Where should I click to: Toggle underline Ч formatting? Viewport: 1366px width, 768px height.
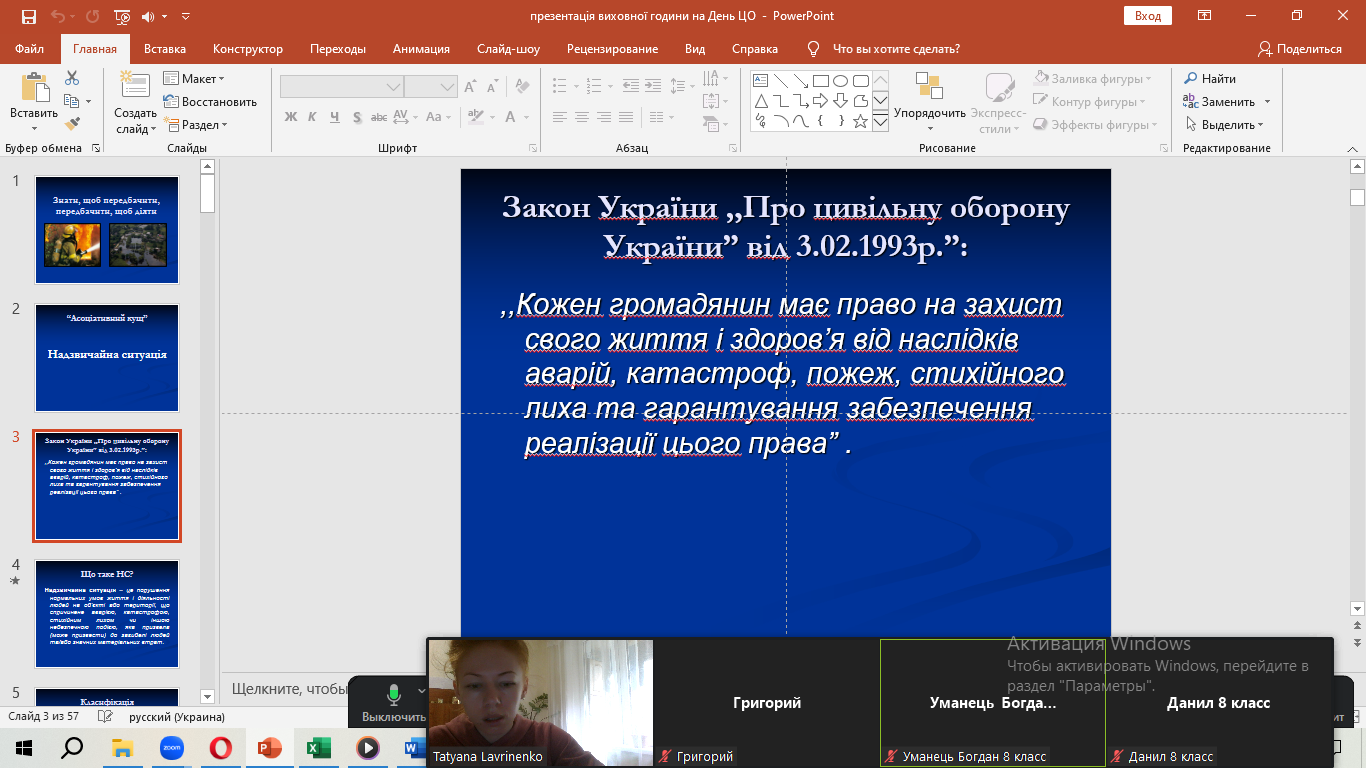point(333,117)
